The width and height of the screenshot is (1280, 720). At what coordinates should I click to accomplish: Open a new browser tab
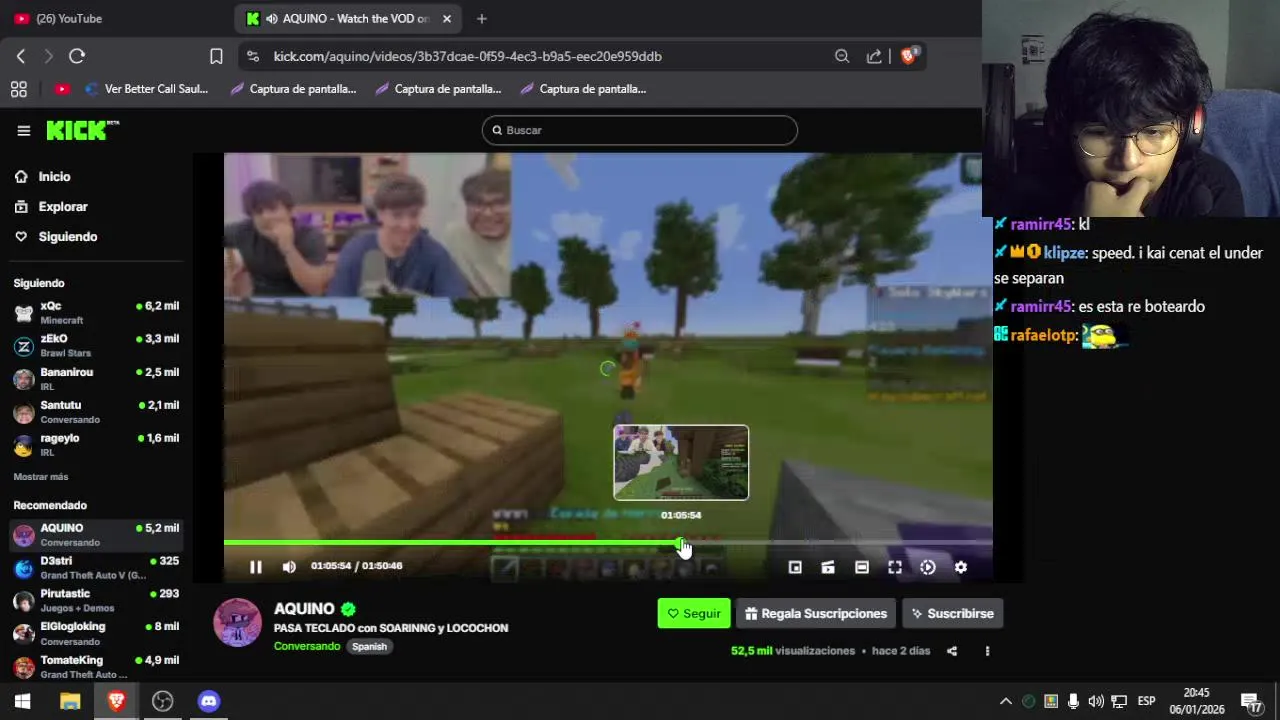click(482, 18)
